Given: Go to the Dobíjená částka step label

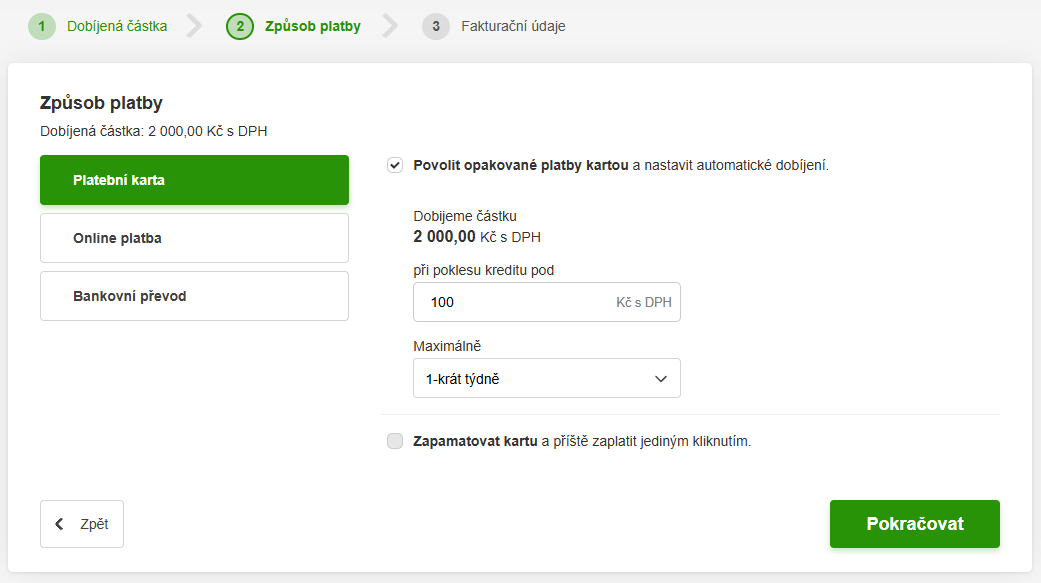Looking at the screenshot, I should [117, 26].
